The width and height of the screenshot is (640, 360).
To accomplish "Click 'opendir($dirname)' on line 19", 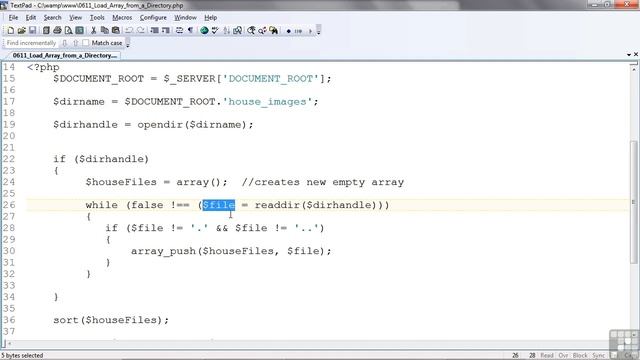I will click(192, 125).
